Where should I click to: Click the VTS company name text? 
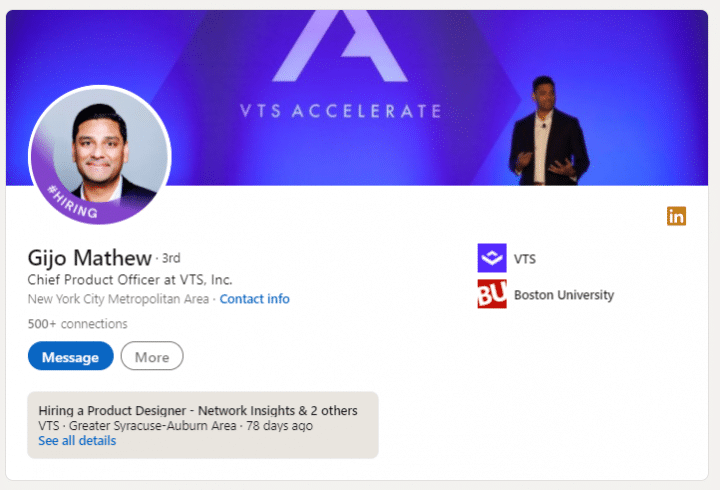[x=525, y=259]
